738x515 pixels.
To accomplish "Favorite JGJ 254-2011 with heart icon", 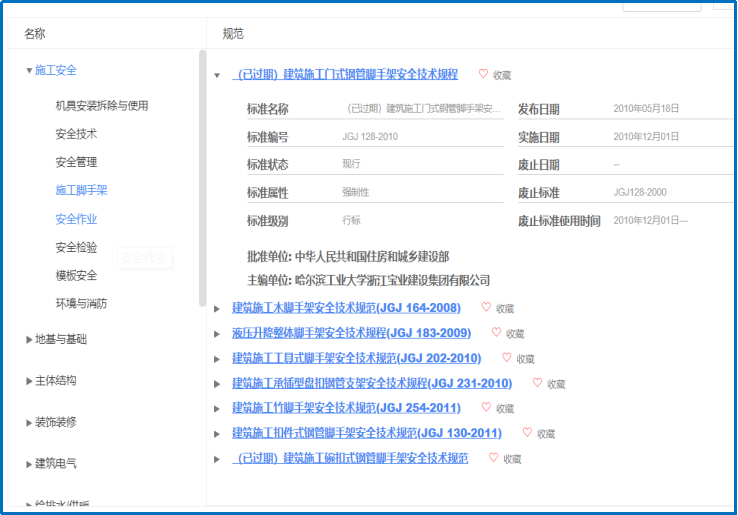I will 486,408.
